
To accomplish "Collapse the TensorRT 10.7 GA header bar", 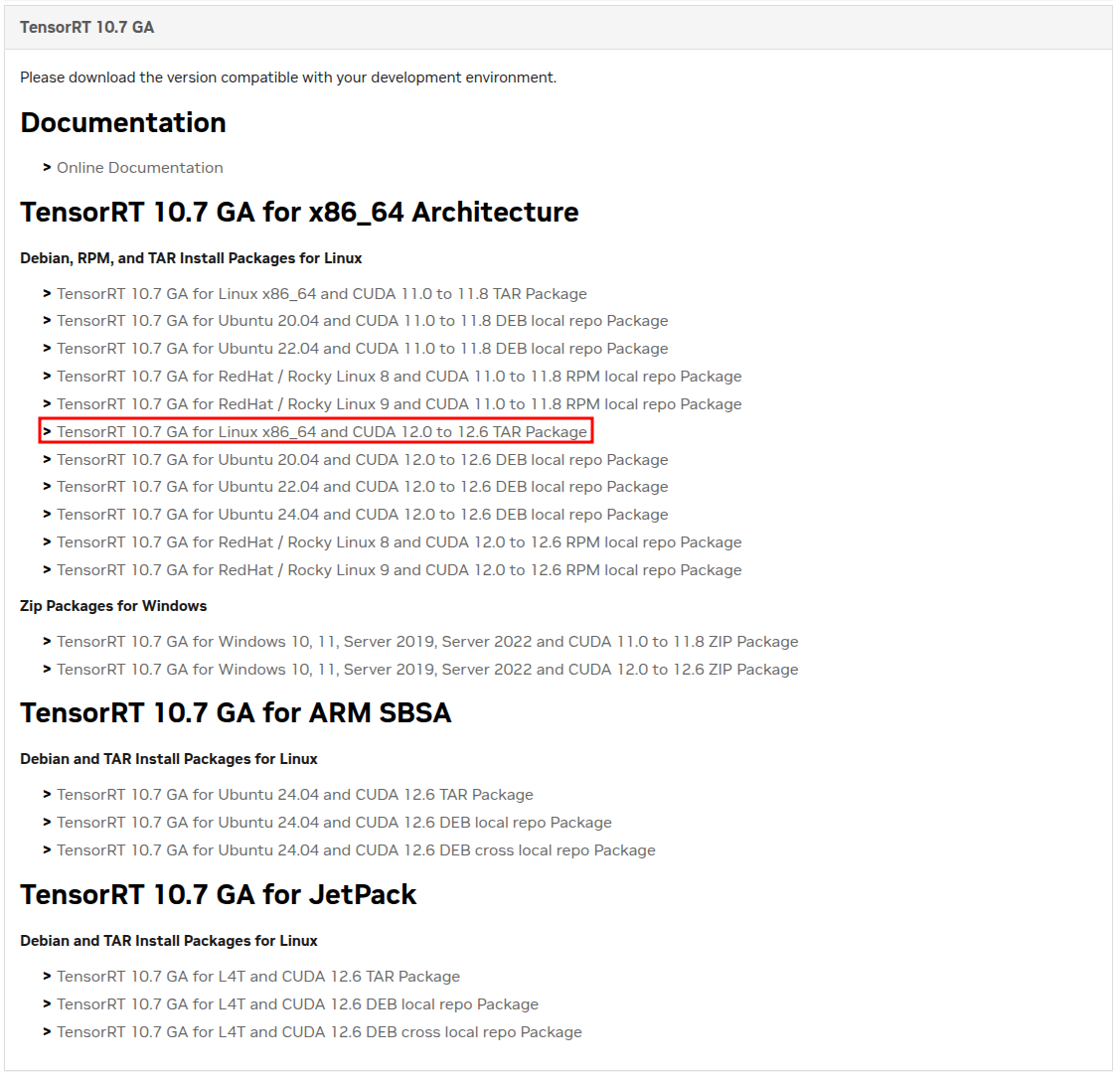I will 559,27.
